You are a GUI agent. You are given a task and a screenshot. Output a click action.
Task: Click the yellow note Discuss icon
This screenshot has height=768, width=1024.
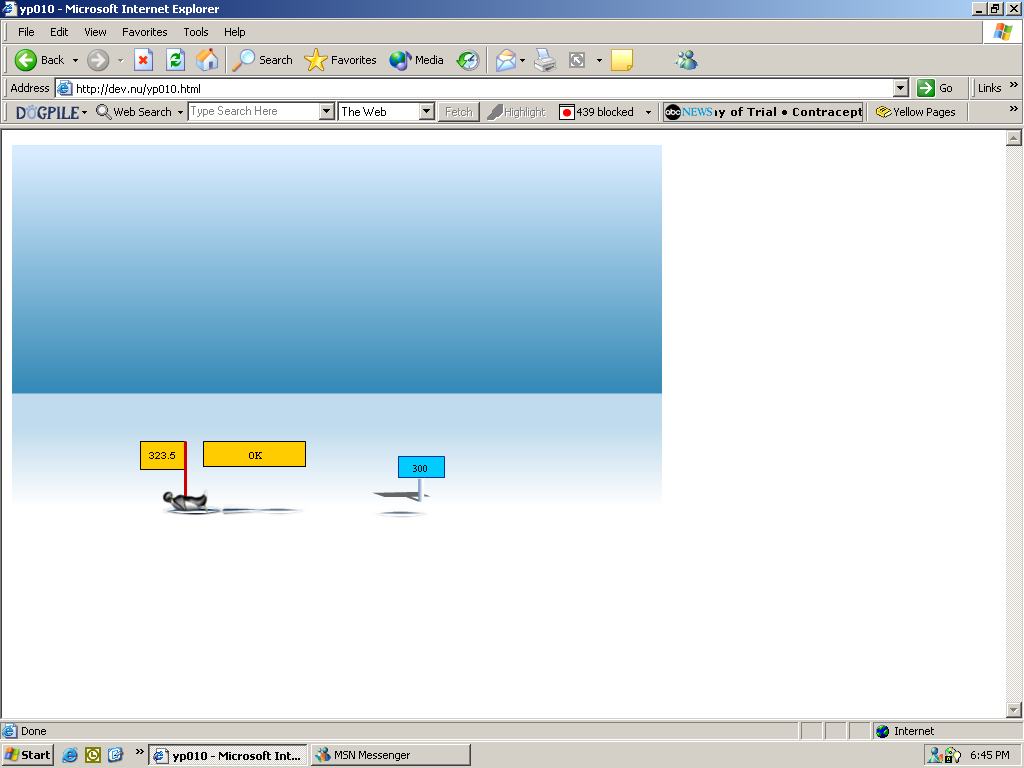[622, 60]
